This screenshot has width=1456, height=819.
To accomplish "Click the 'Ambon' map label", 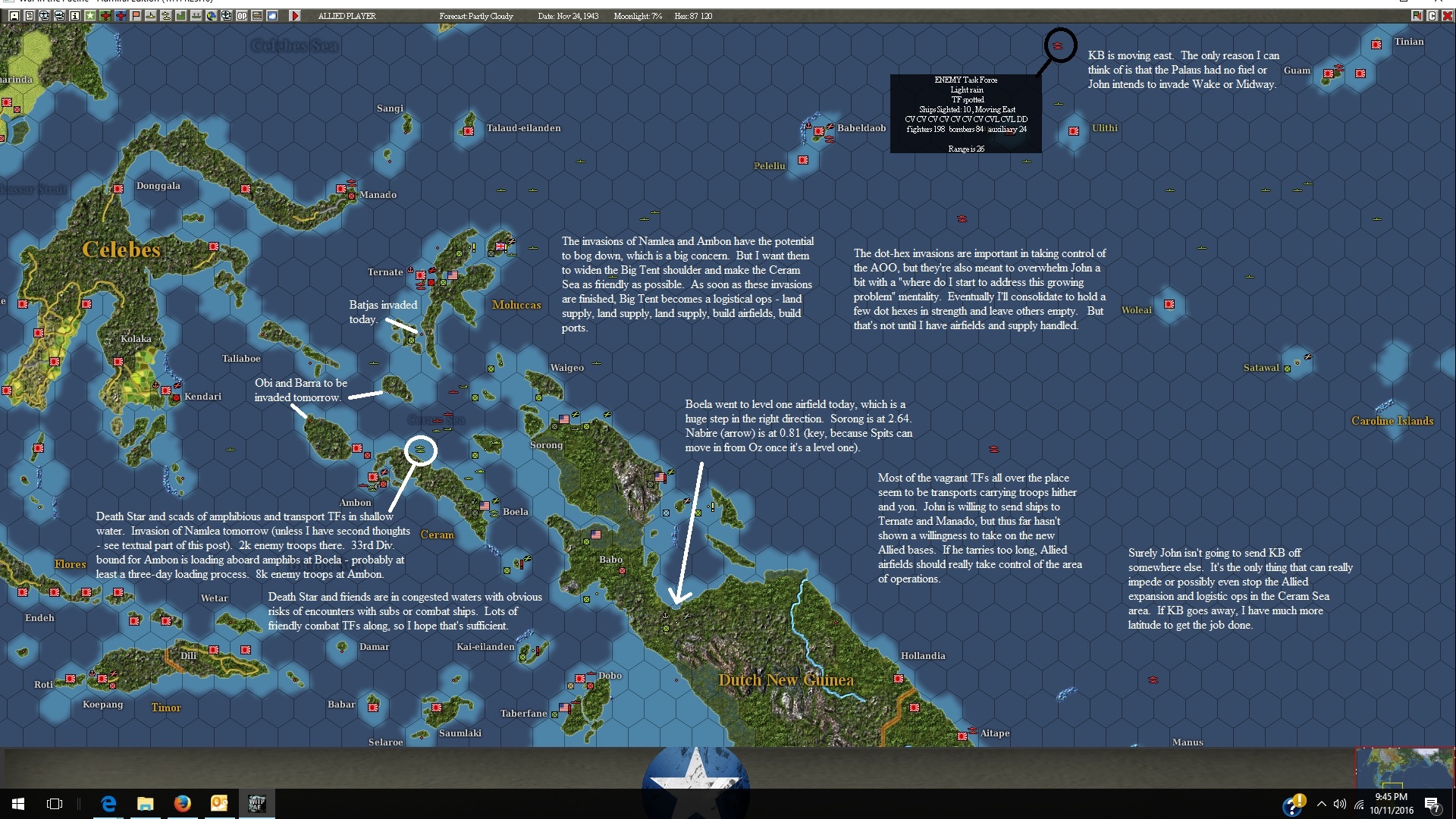I will [x=356, y=503].
